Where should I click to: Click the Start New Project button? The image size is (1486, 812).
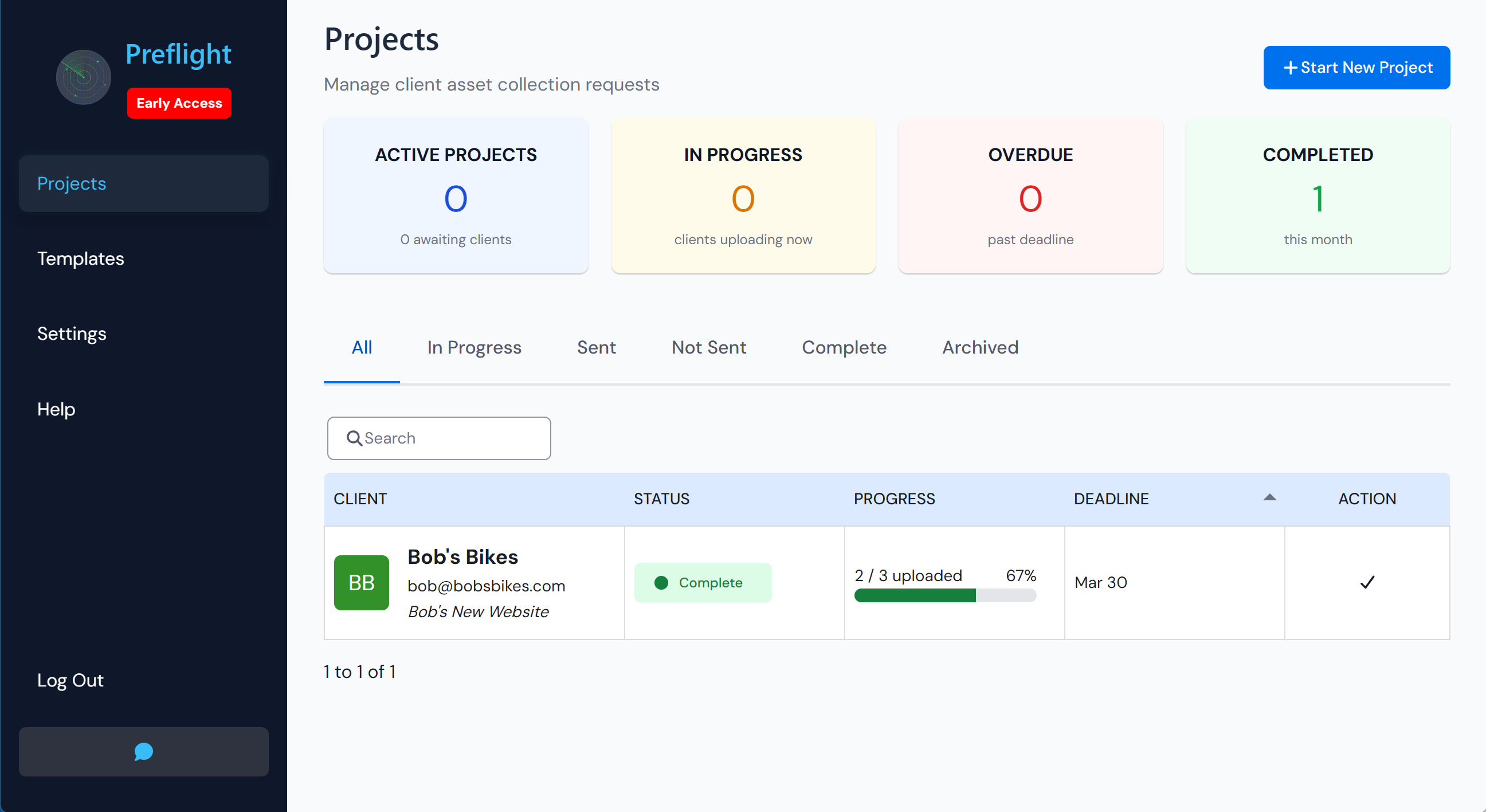pos(1356,68)
